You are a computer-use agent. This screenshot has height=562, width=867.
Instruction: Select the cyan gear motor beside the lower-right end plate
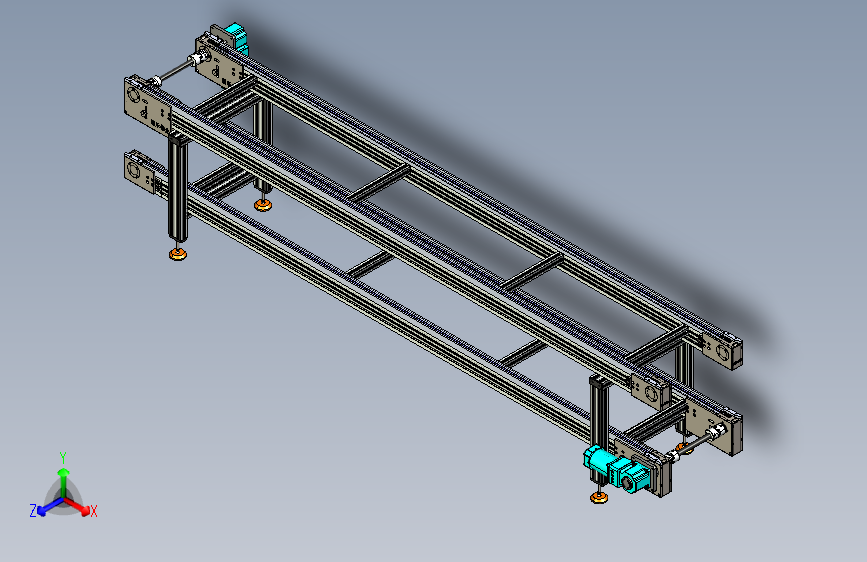point(618,470)
